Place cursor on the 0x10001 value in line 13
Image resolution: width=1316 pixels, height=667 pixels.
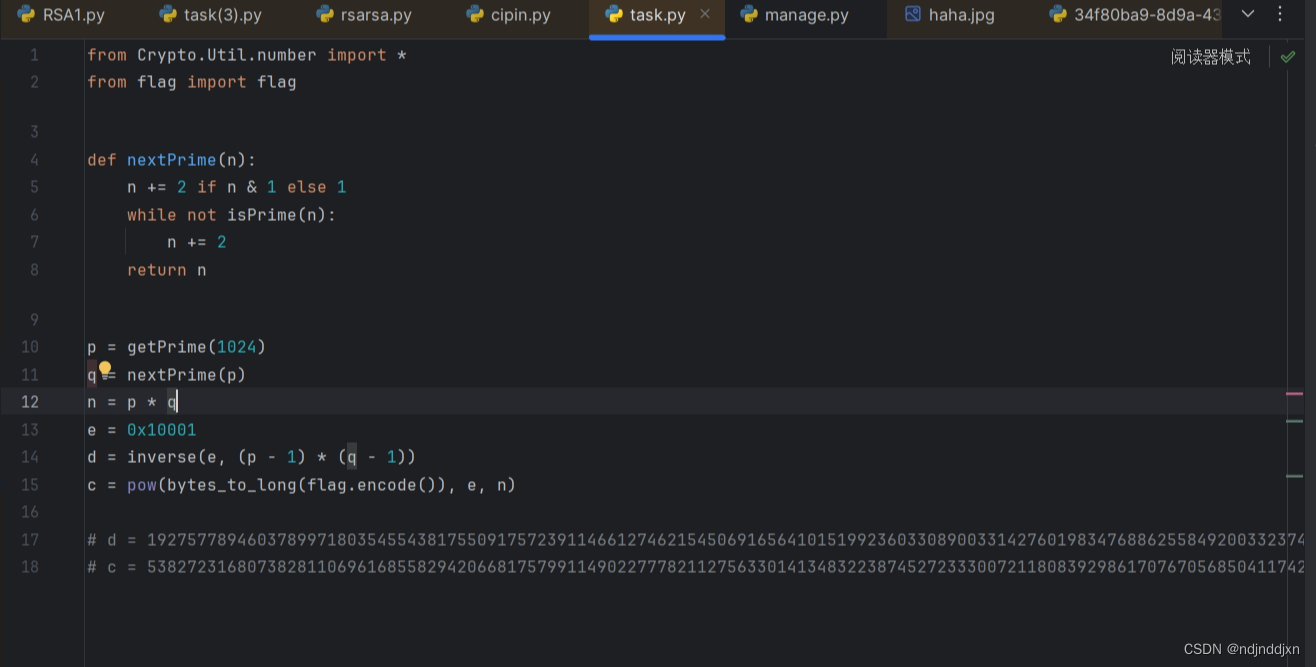tap(161, 429)
